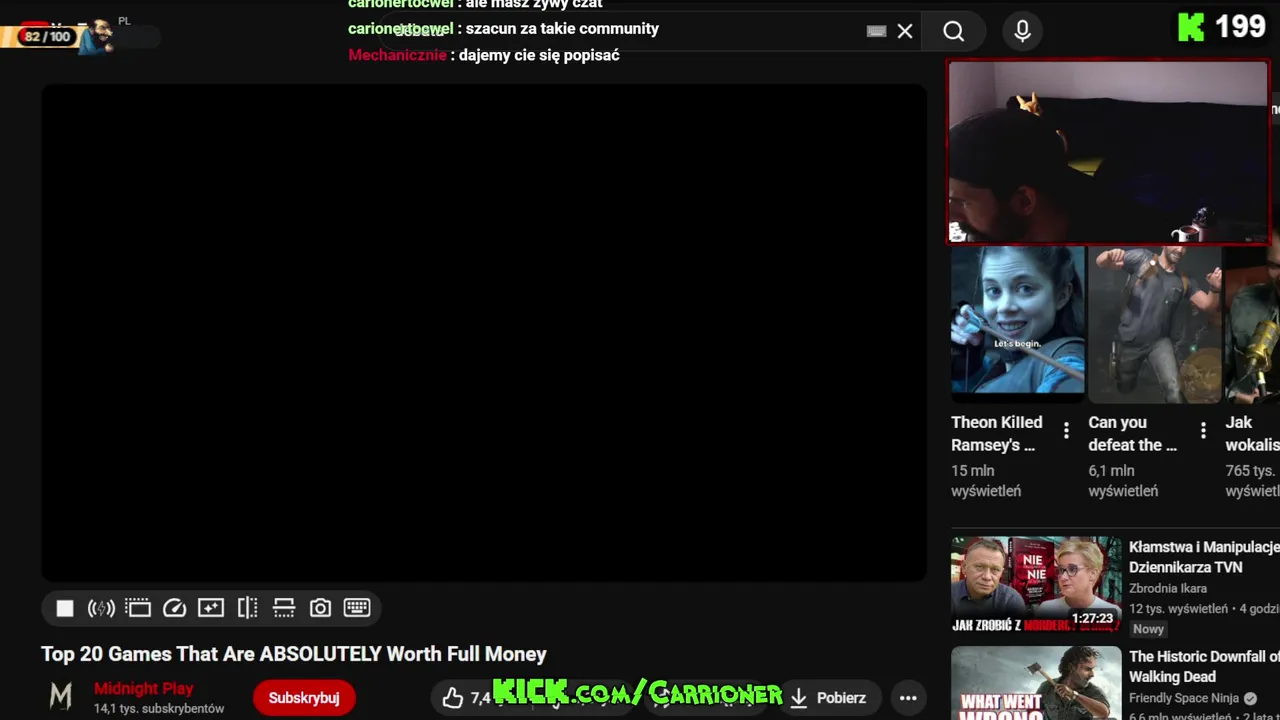The width and height of the screenshot is (1280, 720).
Task: Click the 1:27:23 duration label
Action: coord(1092,619)
